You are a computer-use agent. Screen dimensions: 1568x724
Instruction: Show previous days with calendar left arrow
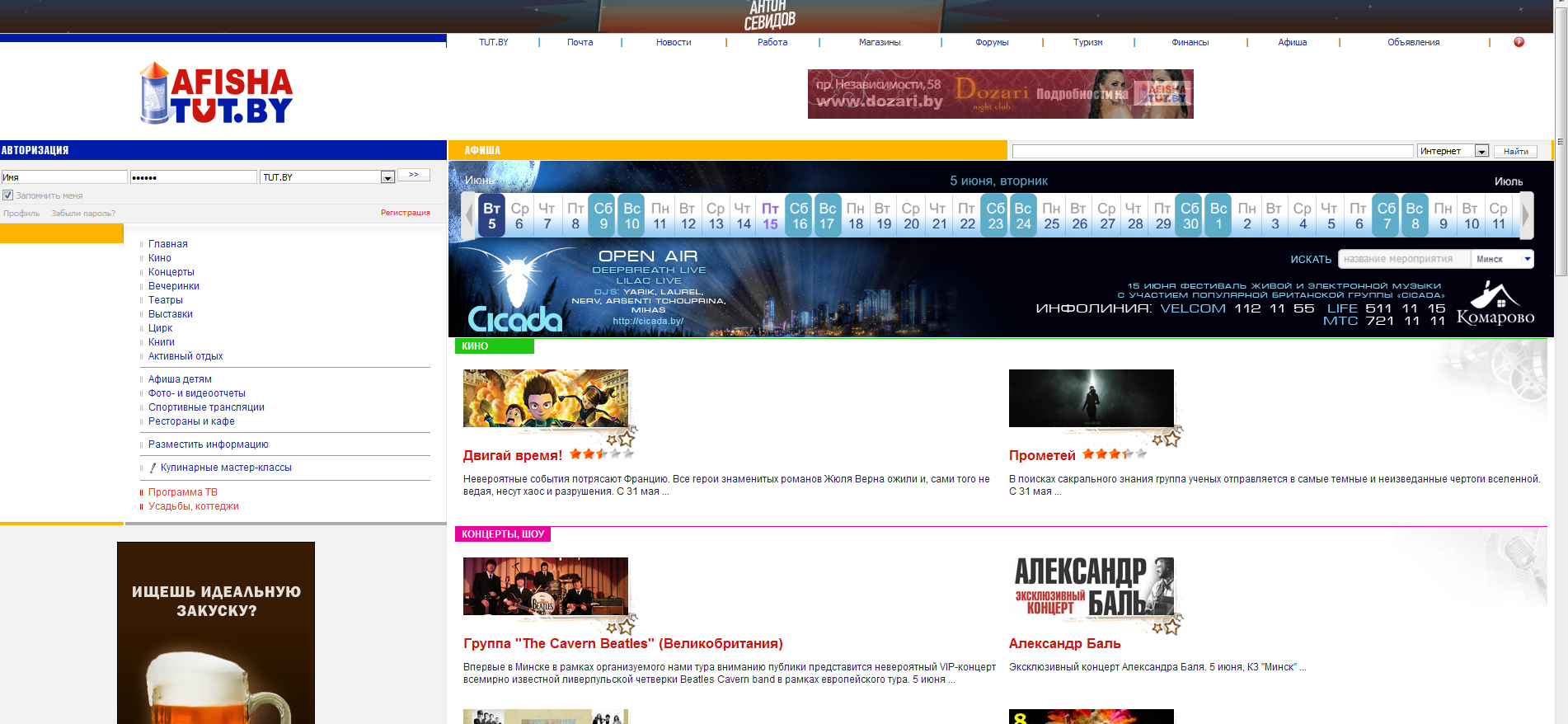tap(469, 215)
